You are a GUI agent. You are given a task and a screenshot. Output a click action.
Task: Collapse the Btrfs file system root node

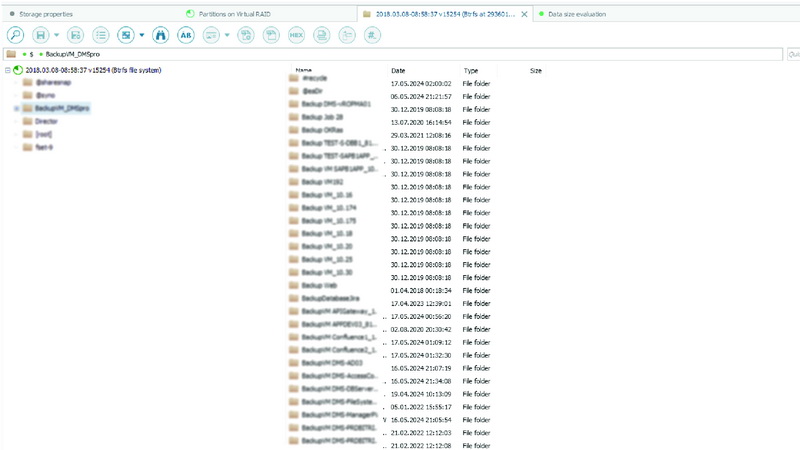8,70
